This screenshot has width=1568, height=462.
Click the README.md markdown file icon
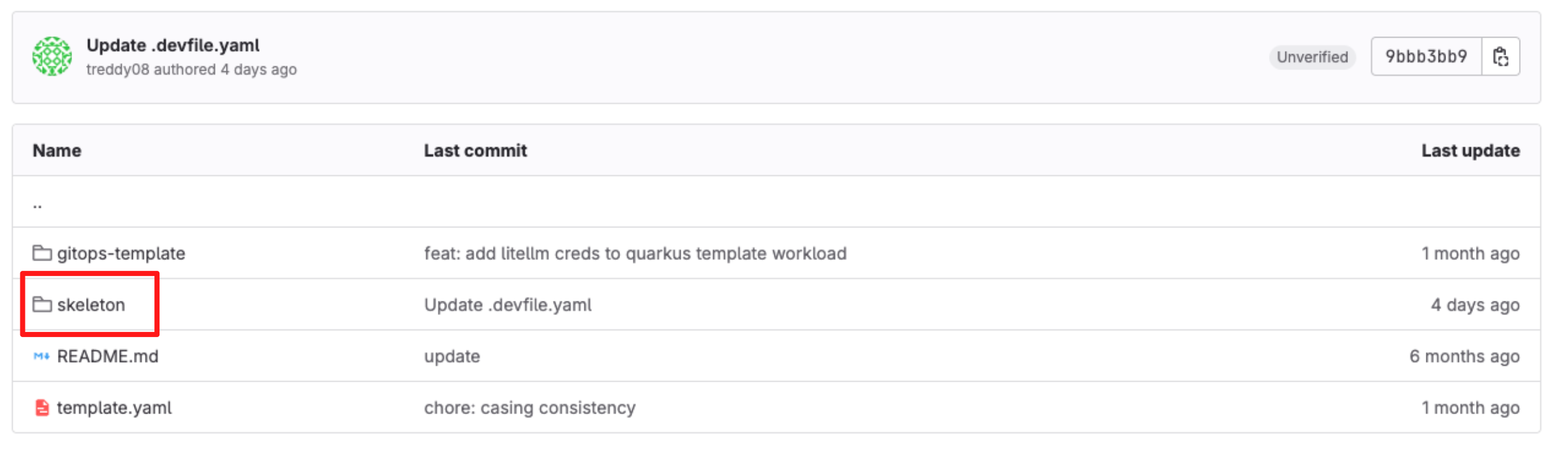[x=41, y=356]
